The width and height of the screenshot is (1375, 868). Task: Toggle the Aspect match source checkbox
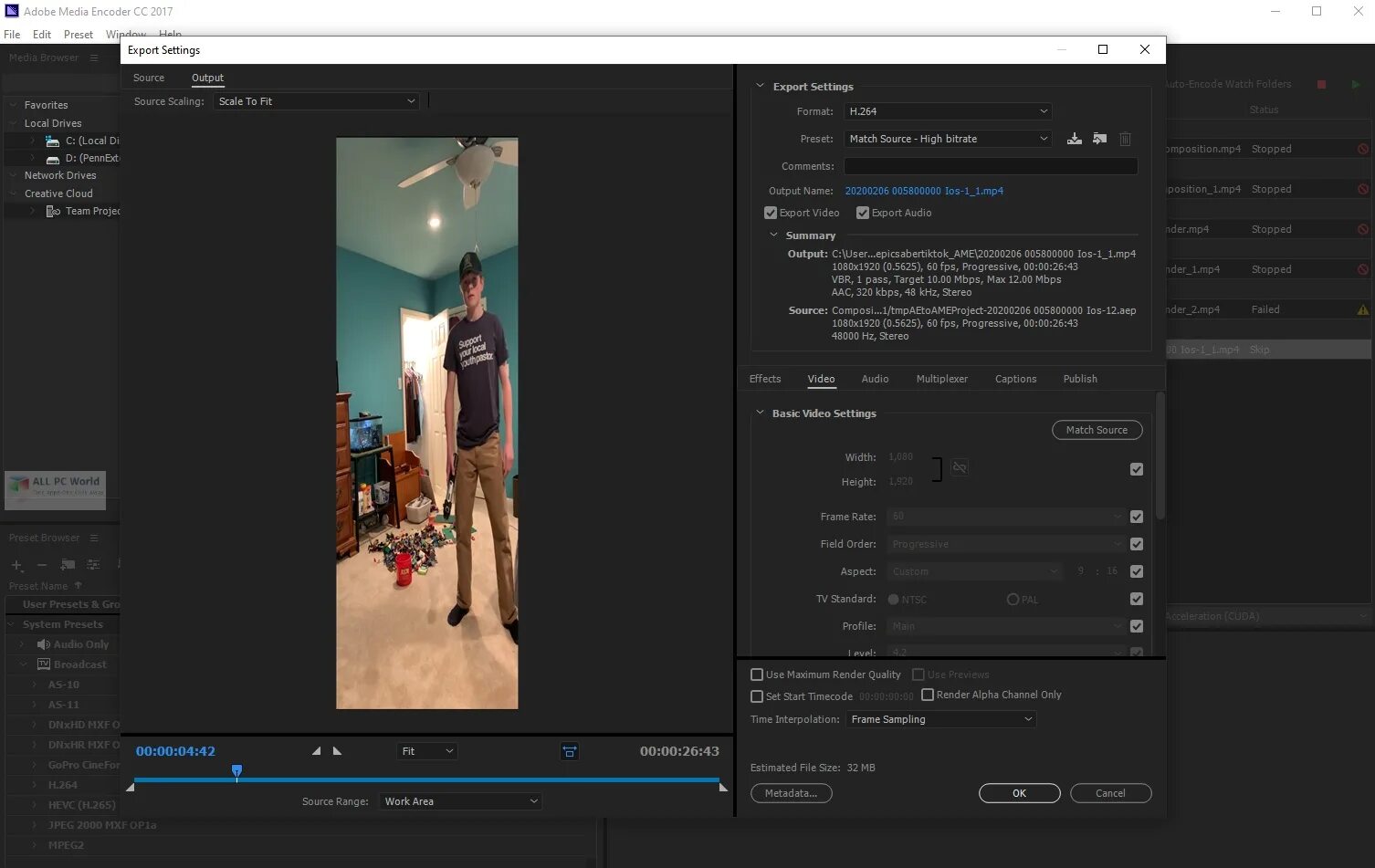[1137, 571]
